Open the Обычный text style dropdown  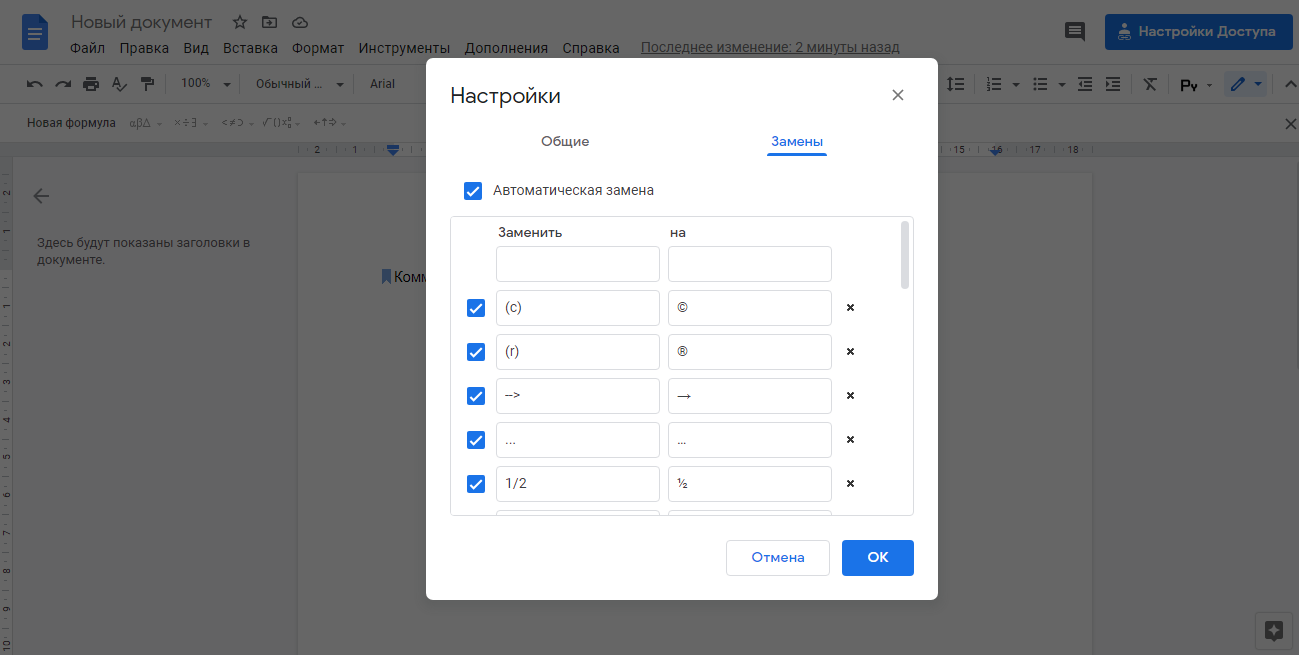coord(299,84)
